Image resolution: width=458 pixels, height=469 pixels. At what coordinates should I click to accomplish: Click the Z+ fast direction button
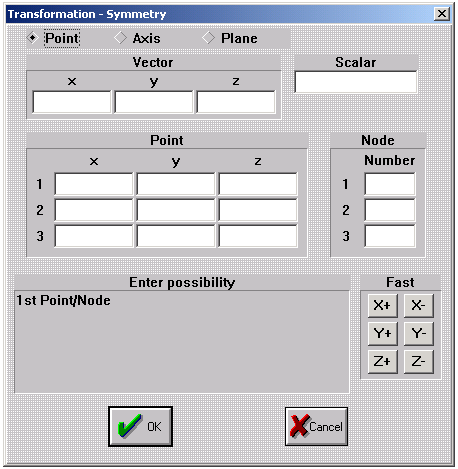(383, 361)
